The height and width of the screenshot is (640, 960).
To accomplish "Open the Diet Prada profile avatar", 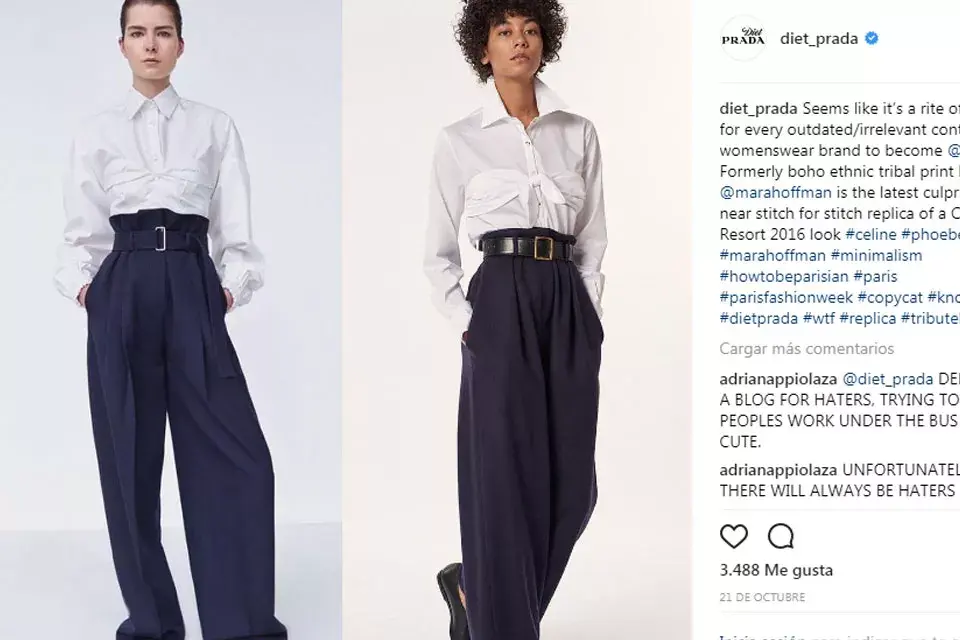I will click(x=743, y=39).
